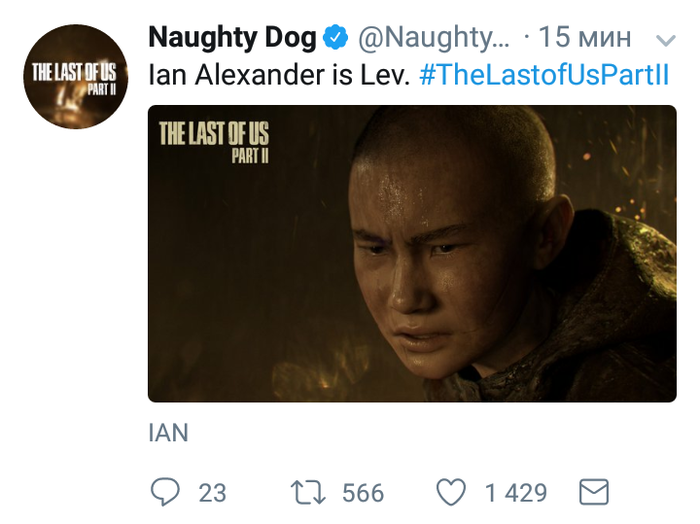Click the IAN caption below the image

coord(168,433)
